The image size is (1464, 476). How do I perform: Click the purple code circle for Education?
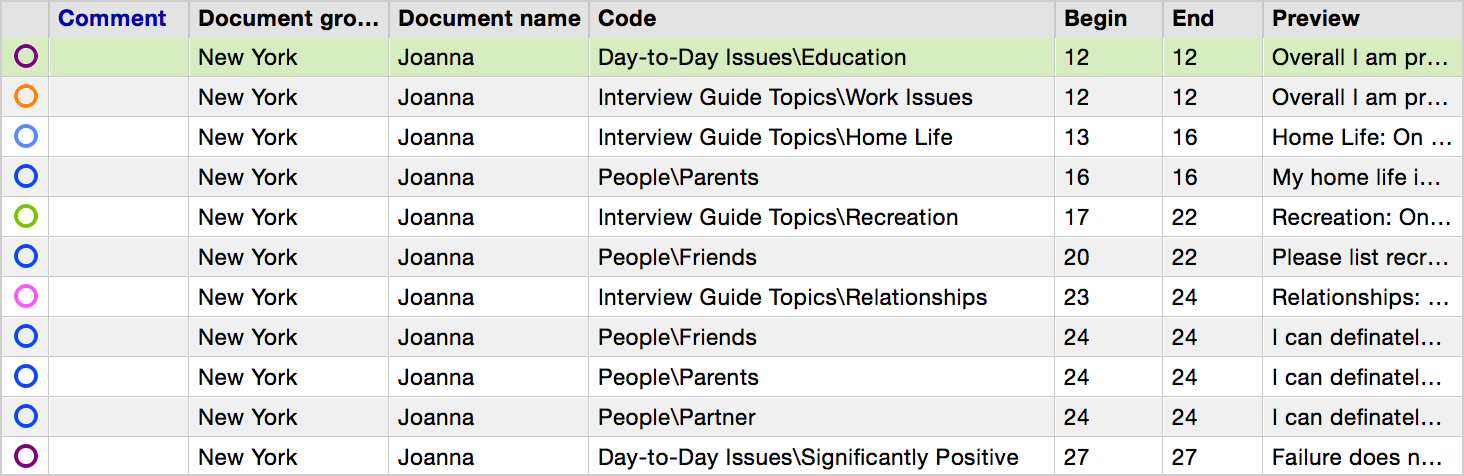[x=26, y=57]
